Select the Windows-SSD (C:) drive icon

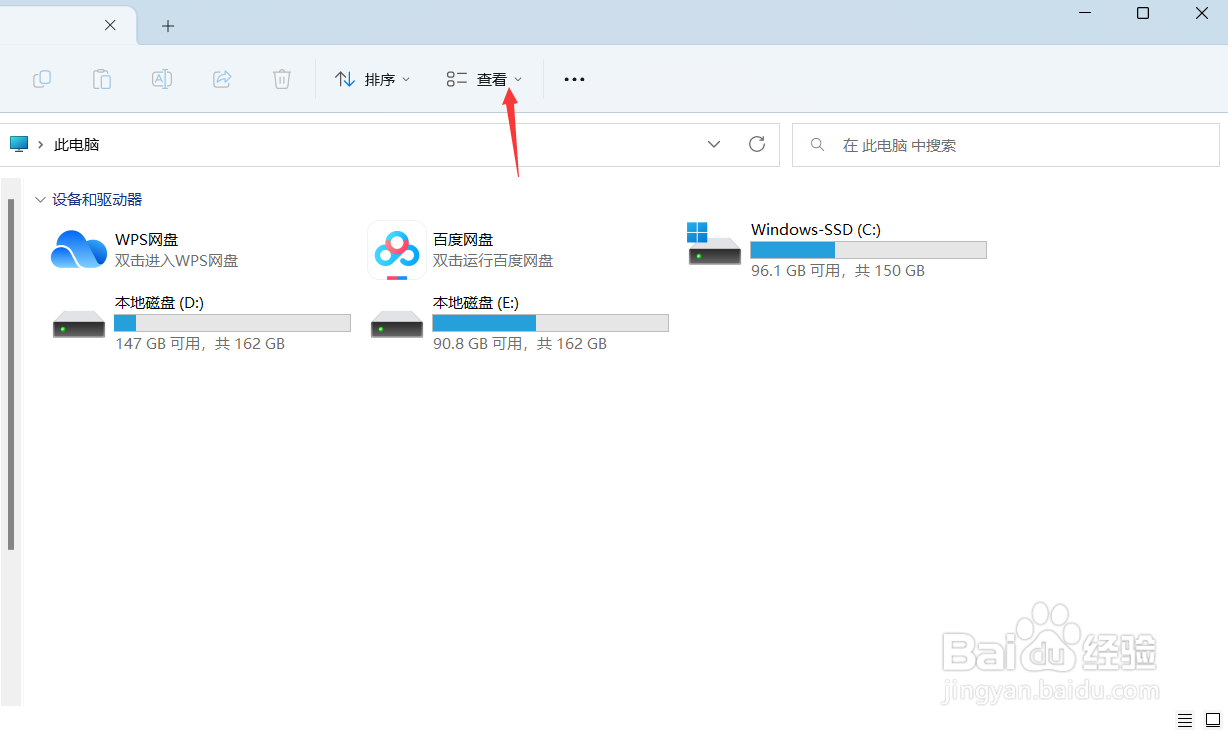[715, 244]
